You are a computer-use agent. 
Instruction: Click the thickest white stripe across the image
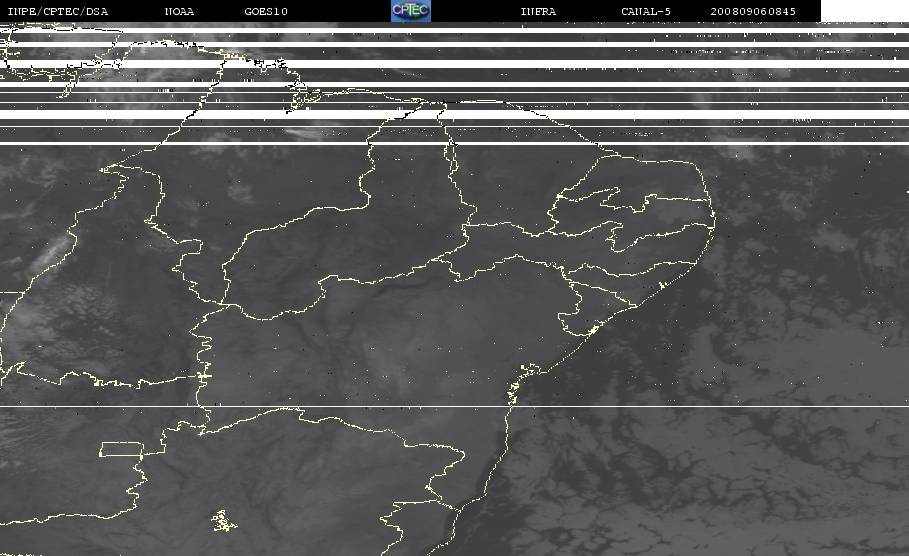point(454,114)
